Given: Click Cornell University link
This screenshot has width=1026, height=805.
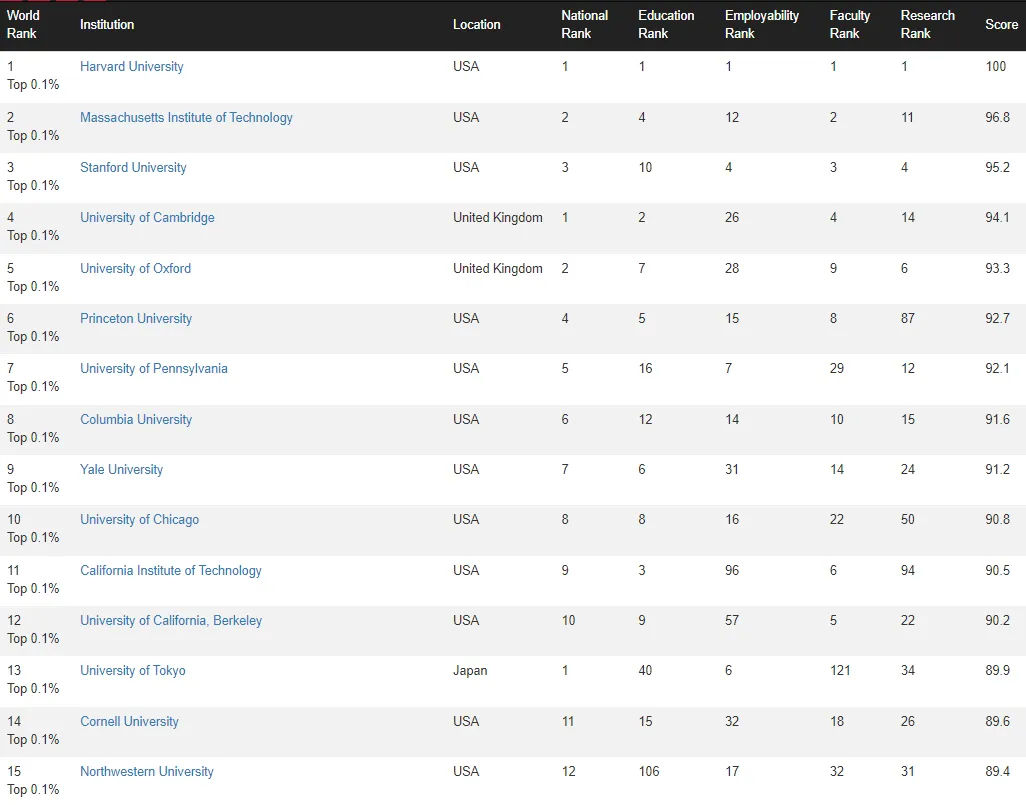Looking at the screenshot, I should 129,722.
